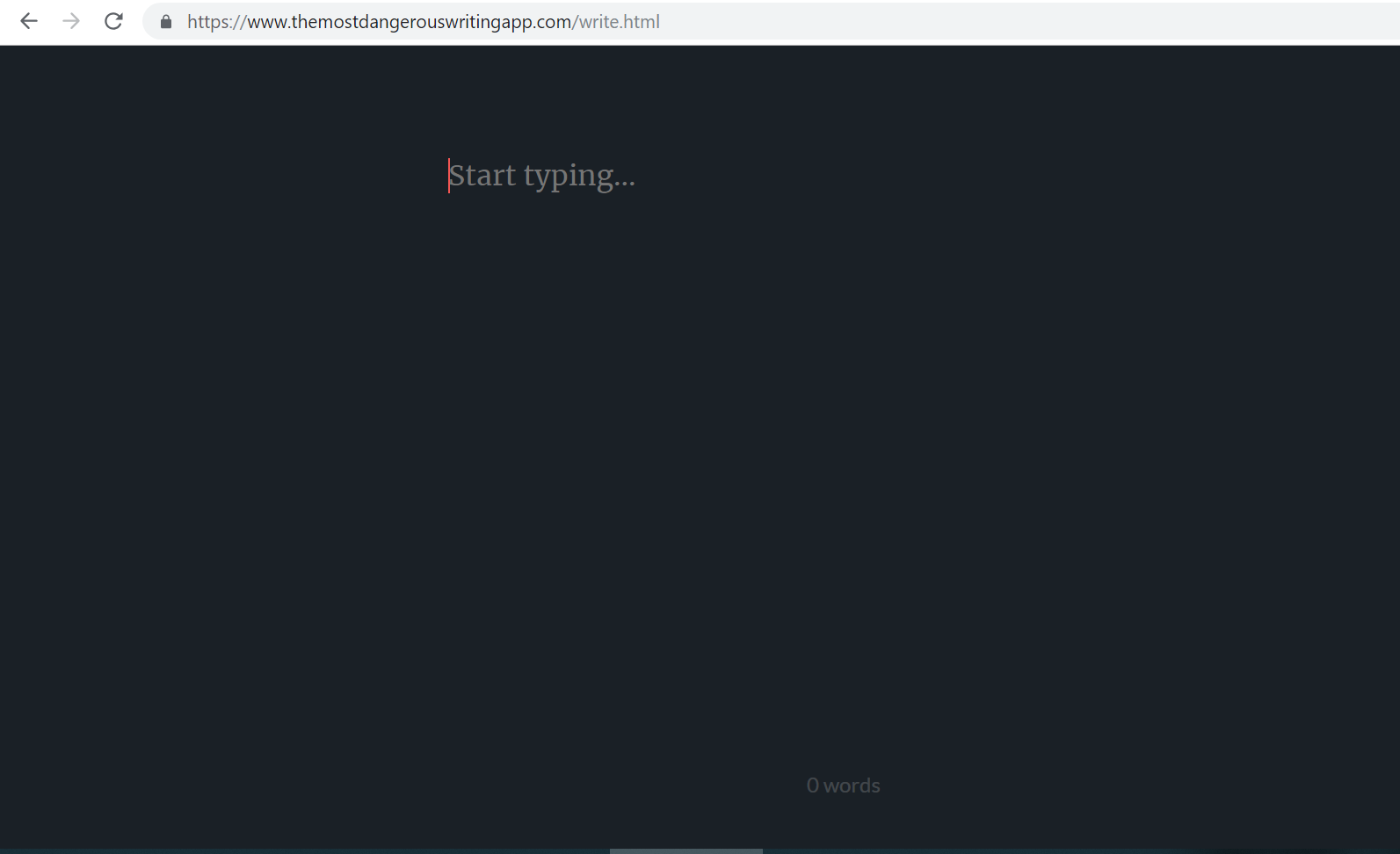Viewport: 1400px width, 854px height.
Task: Click the 'Start typing...' writing area
Action: tap(541, 176)
